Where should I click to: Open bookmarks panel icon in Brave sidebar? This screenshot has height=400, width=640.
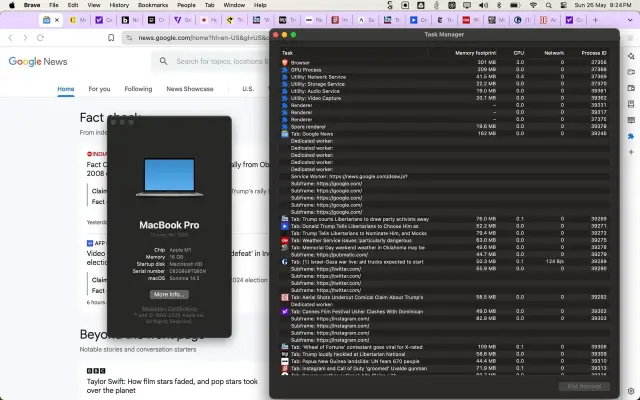631,104
